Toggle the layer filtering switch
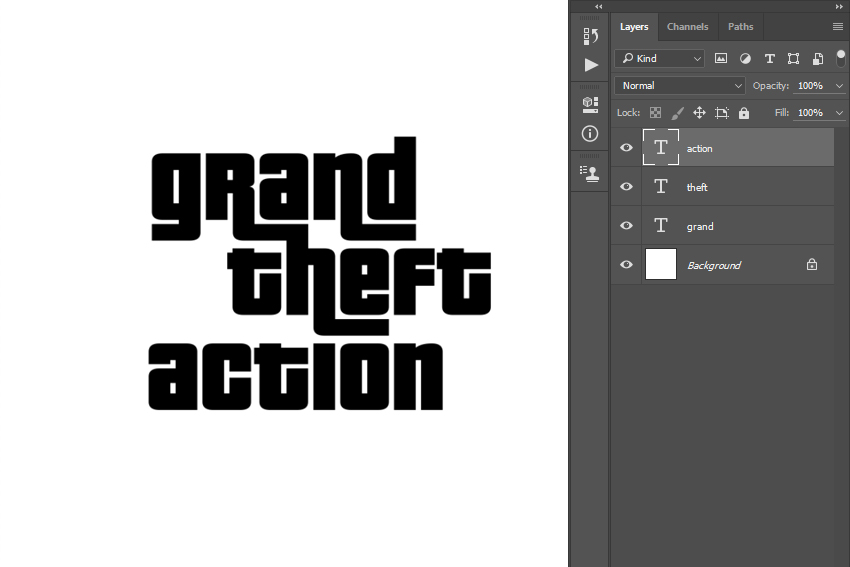Screen dimensions: 850x567 pos(840,58)
